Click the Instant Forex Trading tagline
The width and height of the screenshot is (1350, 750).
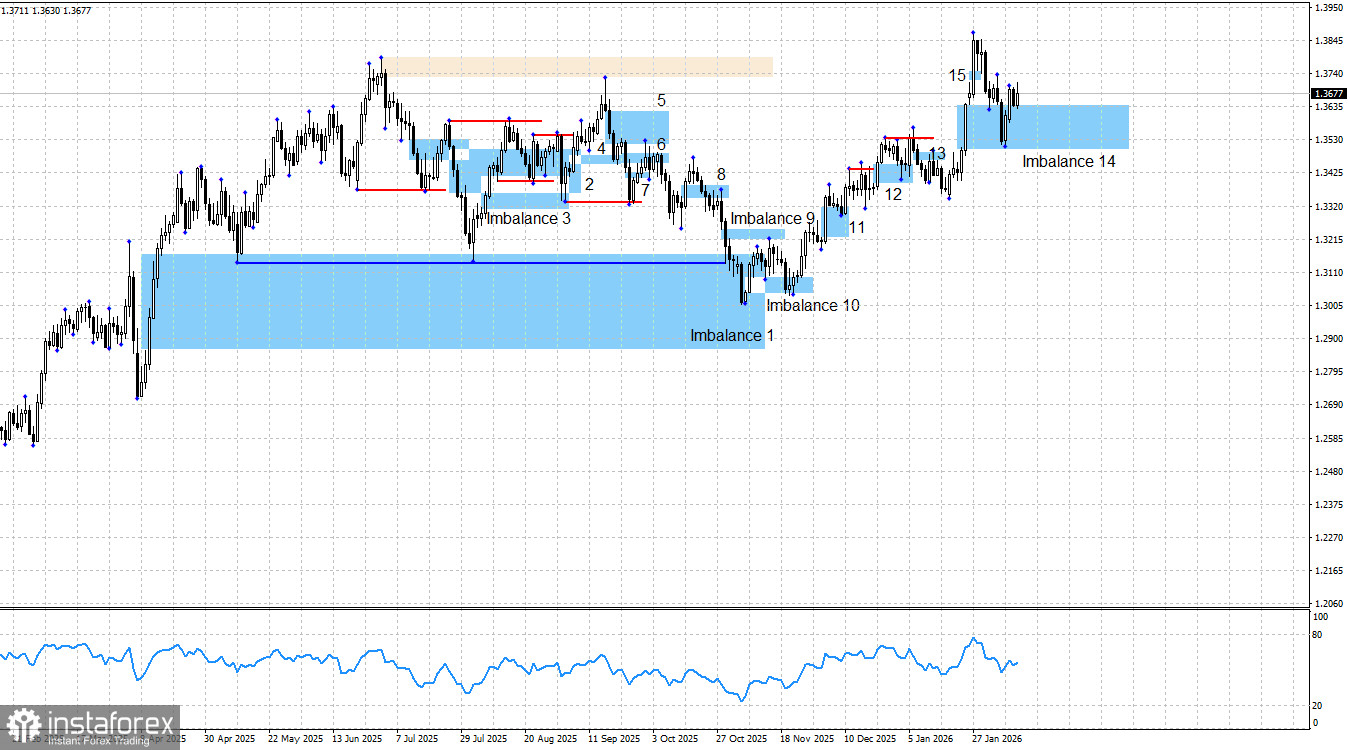tap(92, 740)
